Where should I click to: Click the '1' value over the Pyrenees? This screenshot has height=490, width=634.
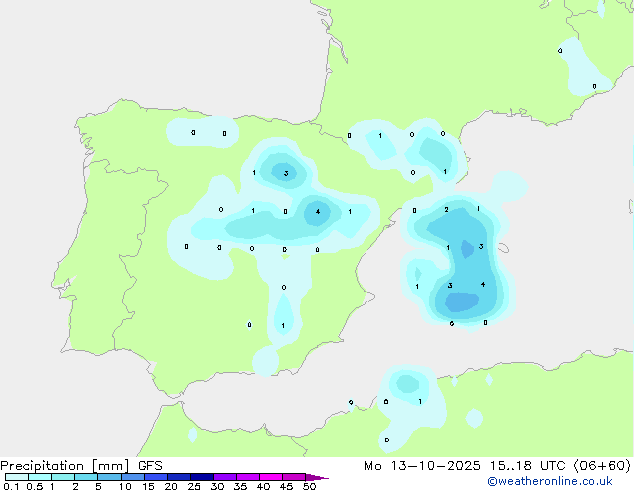[380, 135]
